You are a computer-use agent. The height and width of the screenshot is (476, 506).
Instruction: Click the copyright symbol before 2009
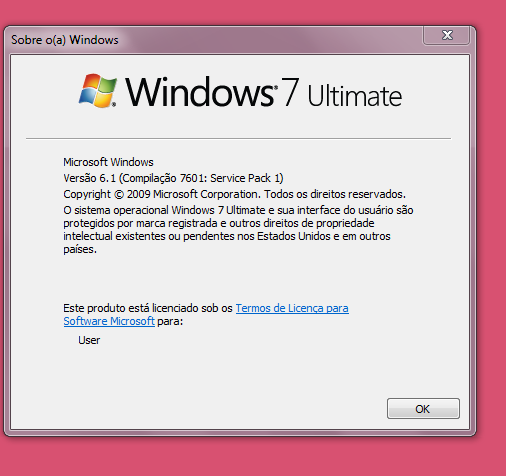(119, 194)
